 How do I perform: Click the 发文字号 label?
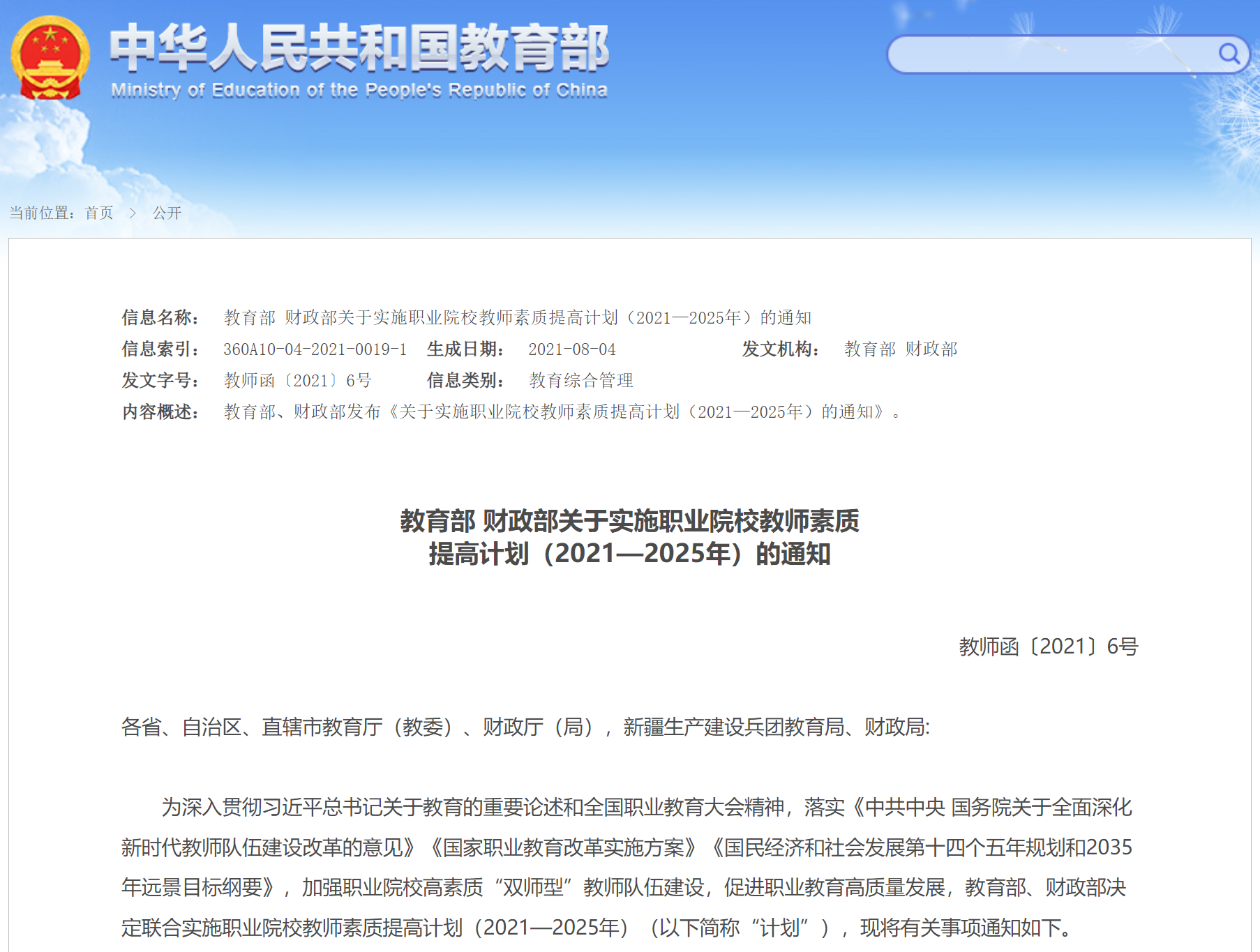tap(160, 381)
